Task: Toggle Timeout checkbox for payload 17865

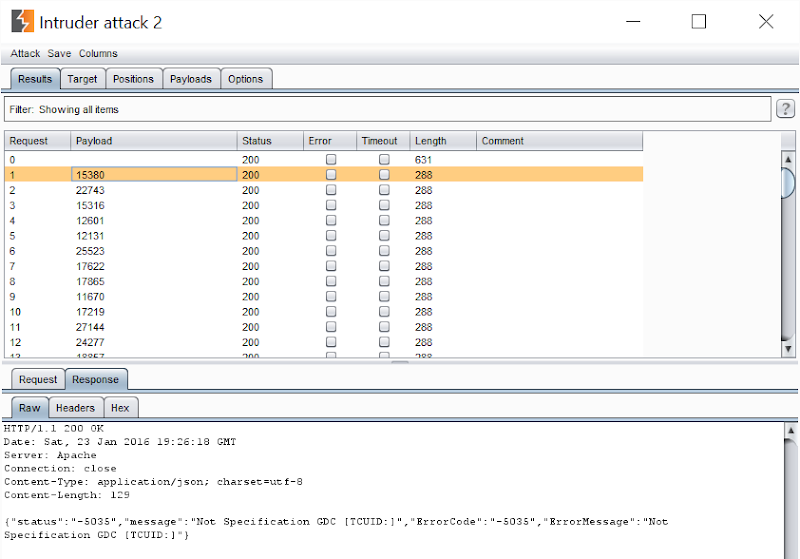Action: (x=384, y=281)
